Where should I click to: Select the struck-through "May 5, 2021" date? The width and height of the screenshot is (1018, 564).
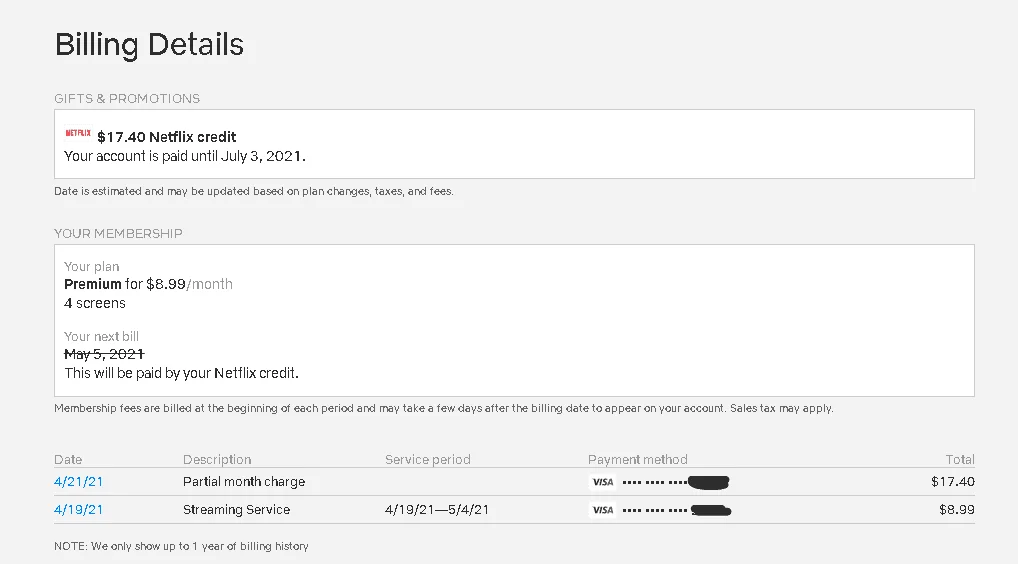(x=104, y=354)
